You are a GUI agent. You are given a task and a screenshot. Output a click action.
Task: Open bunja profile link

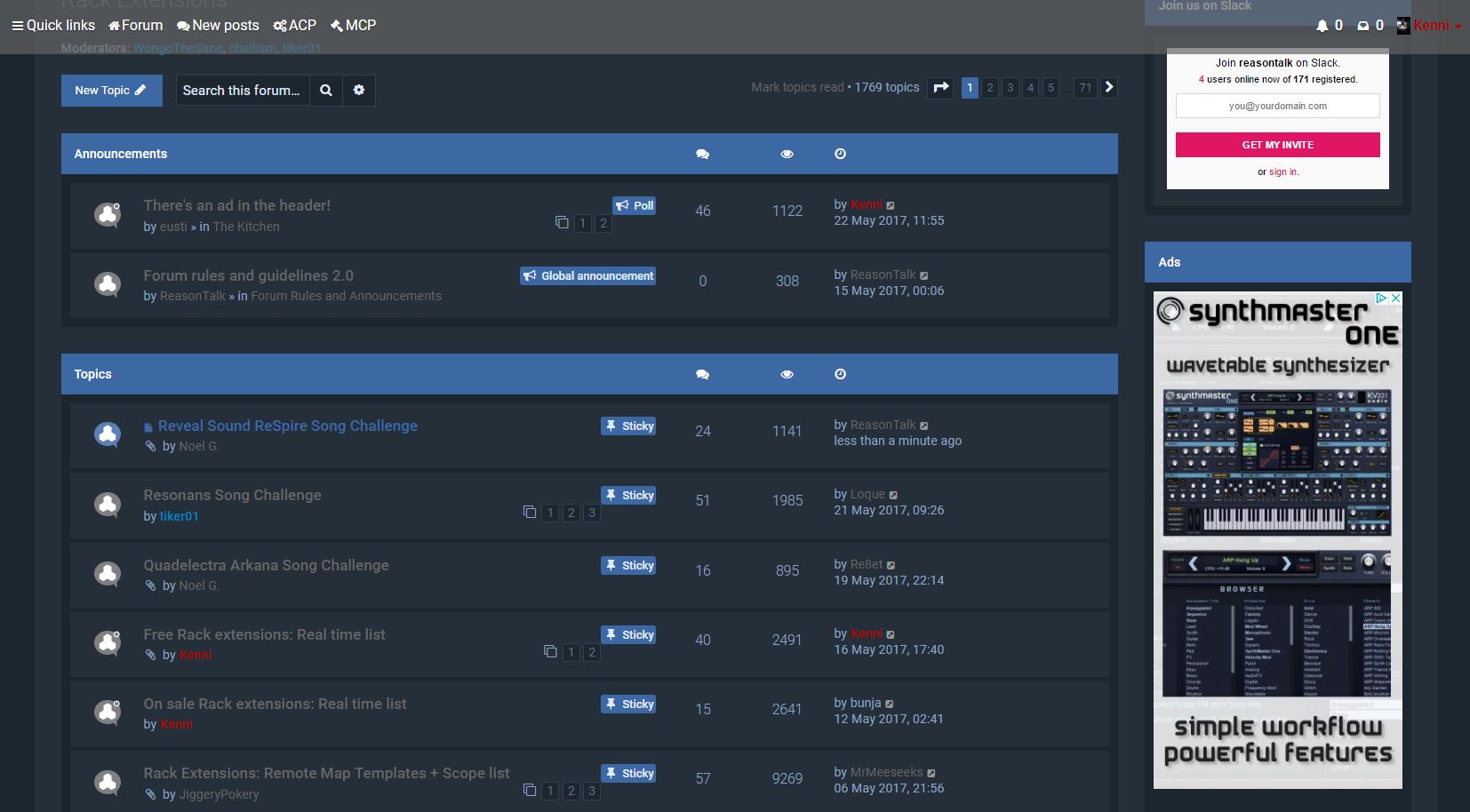coord(866,703)
